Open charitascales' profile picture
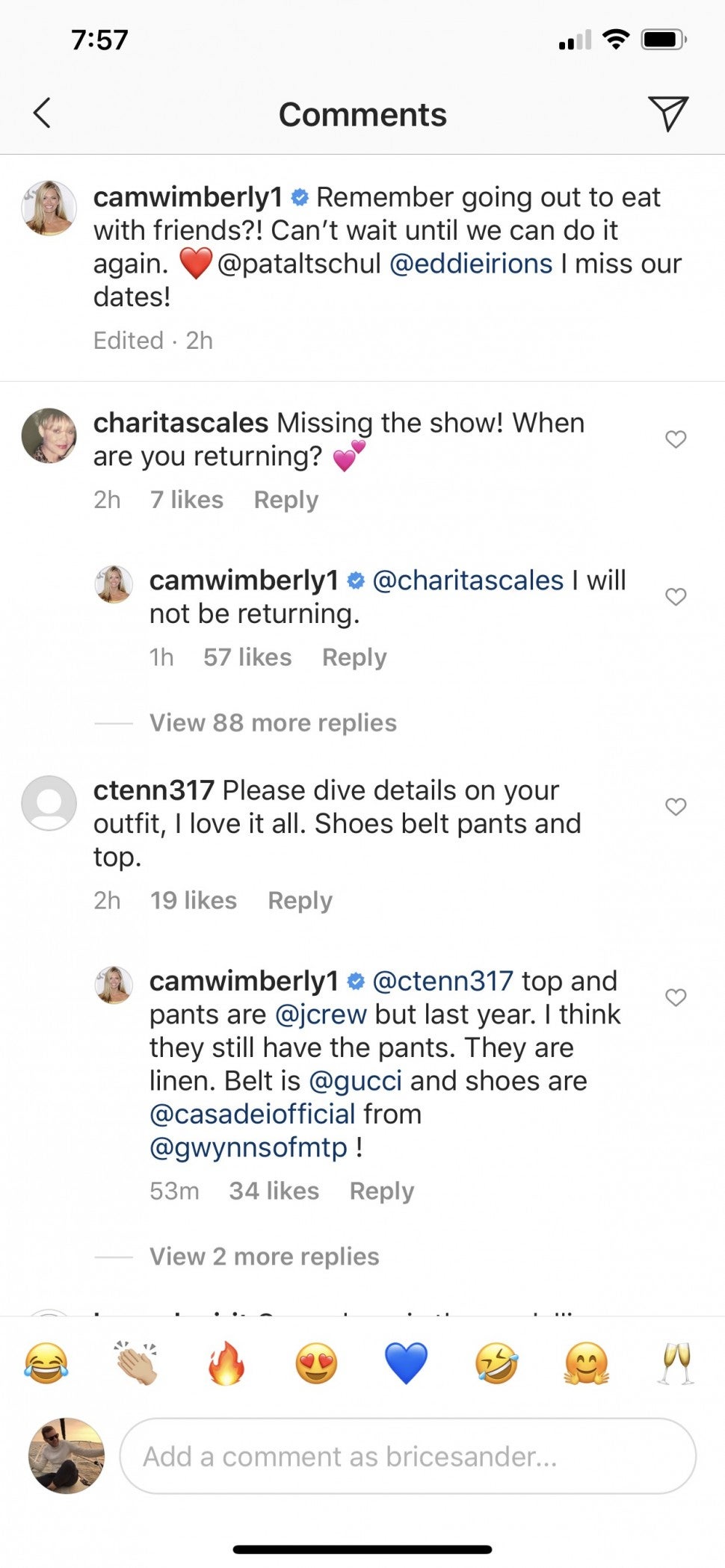Image resolution: width=725 pixels, height=1568 pixels. click(x=49, y=436)
